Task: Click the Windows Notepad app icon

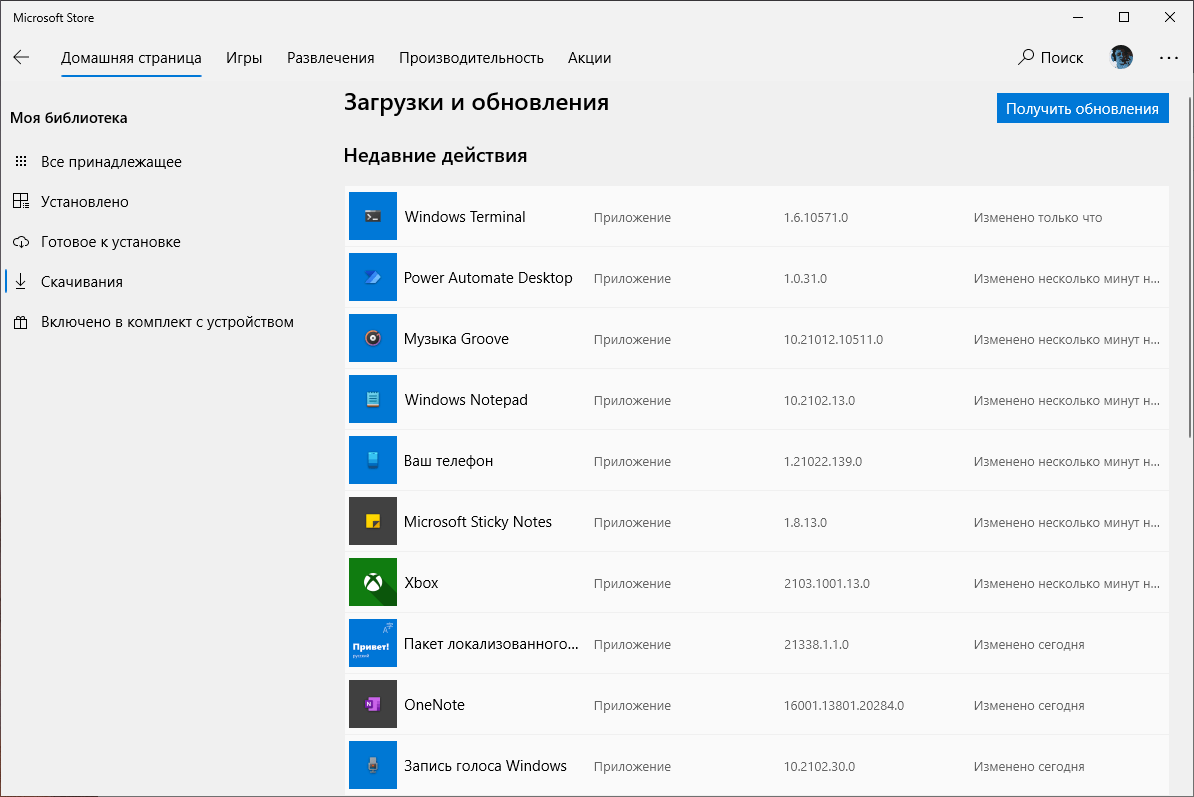Action: pyautogui.click(x=372, y=399)
